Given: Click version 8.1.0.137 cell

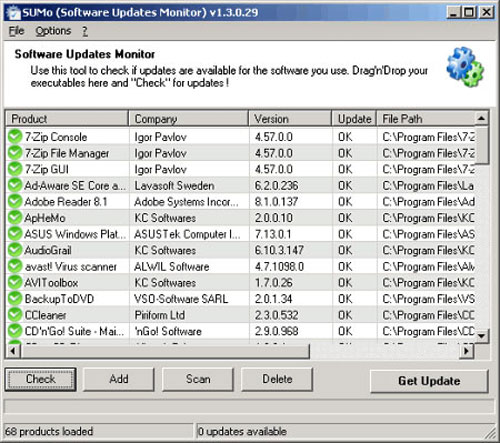Looking at the screenshot, I should (x=290, y=202).
